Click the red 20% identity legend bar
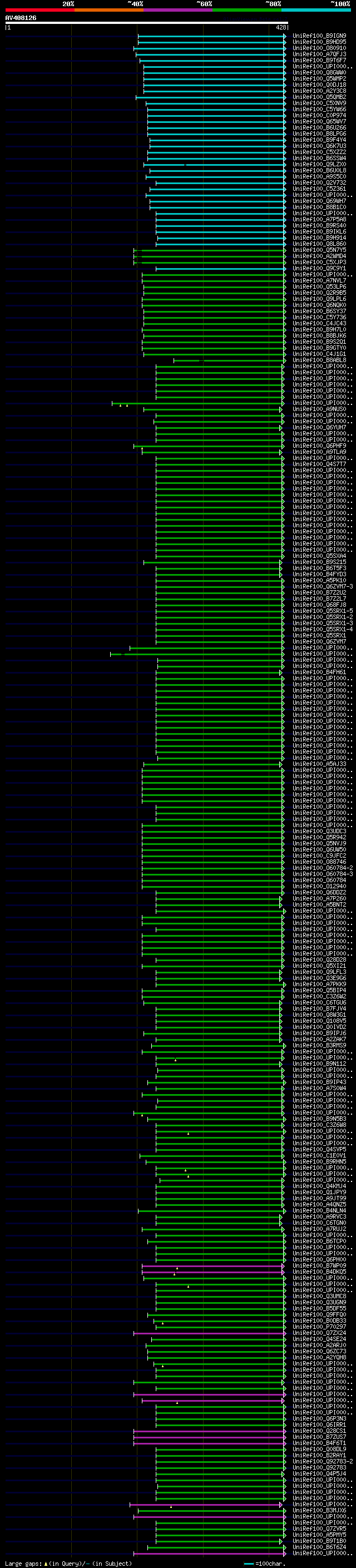 pos(39,10)
